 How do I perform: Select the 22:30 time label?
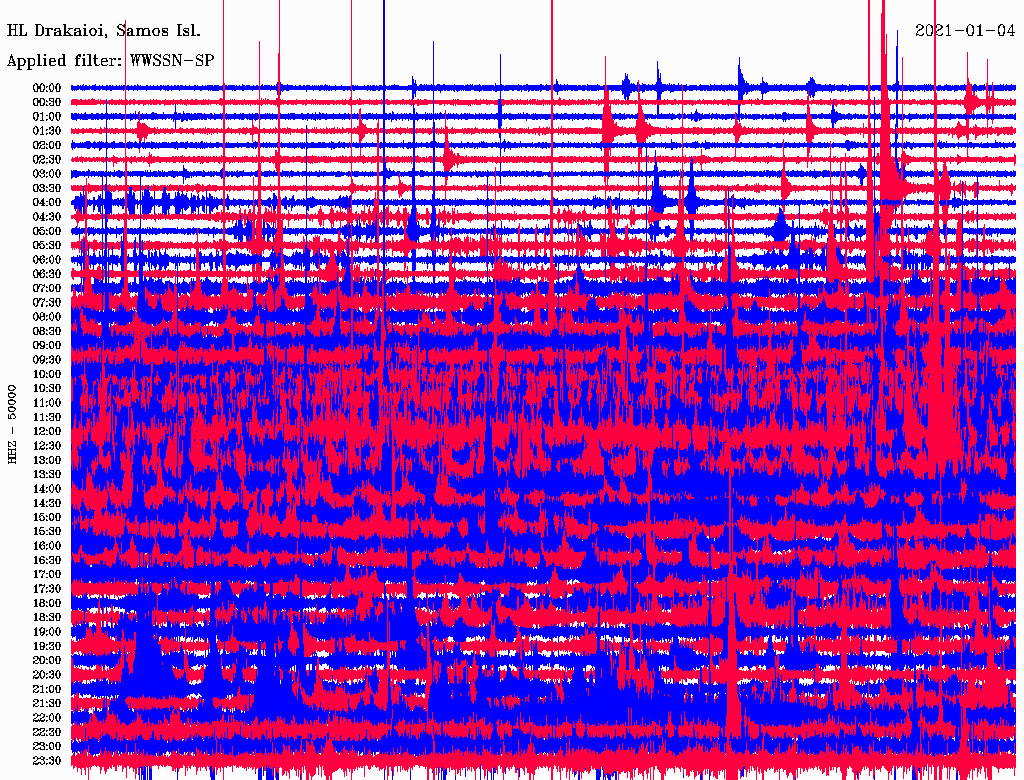click(46, 732)
